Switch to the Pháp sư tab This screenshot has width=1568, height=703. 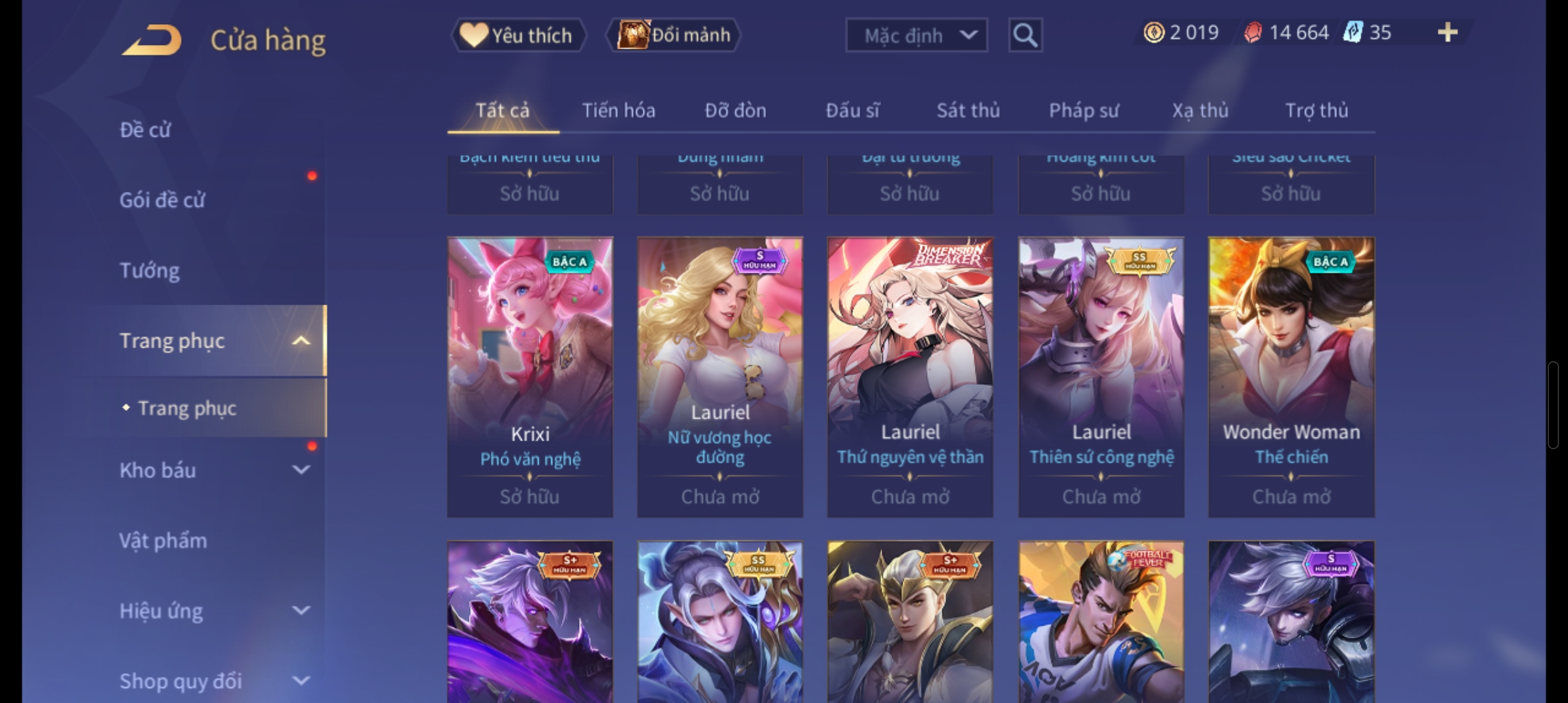point(1084,111)
